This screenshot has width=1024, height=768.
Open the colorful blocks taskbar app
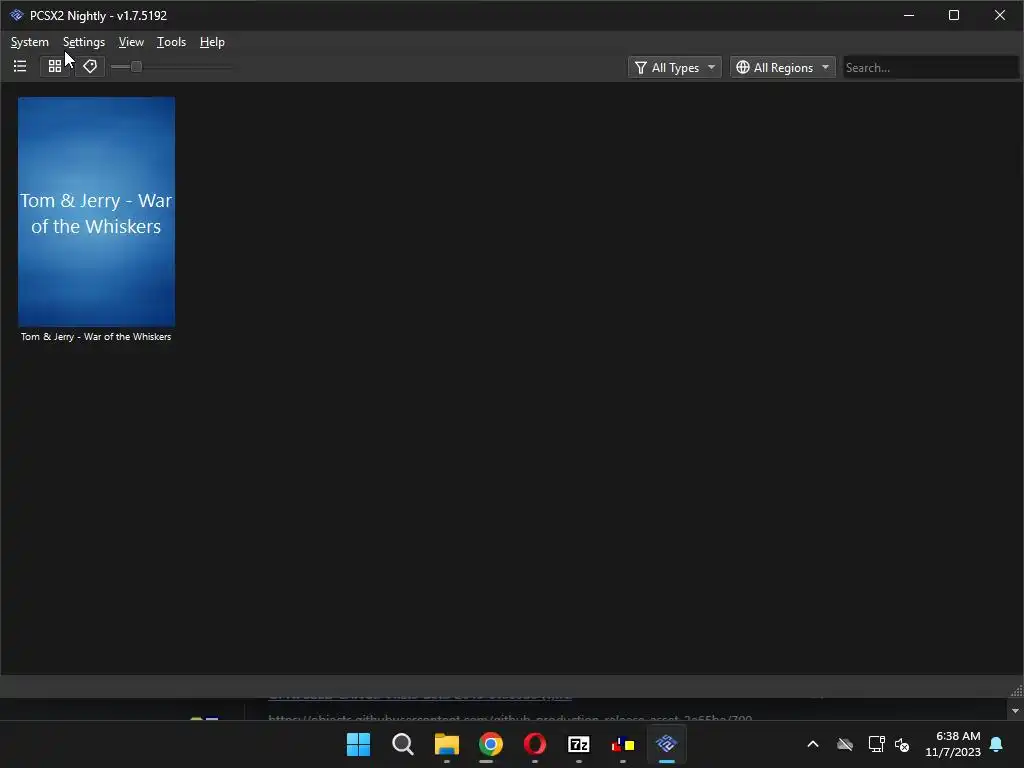coord(623,744)
